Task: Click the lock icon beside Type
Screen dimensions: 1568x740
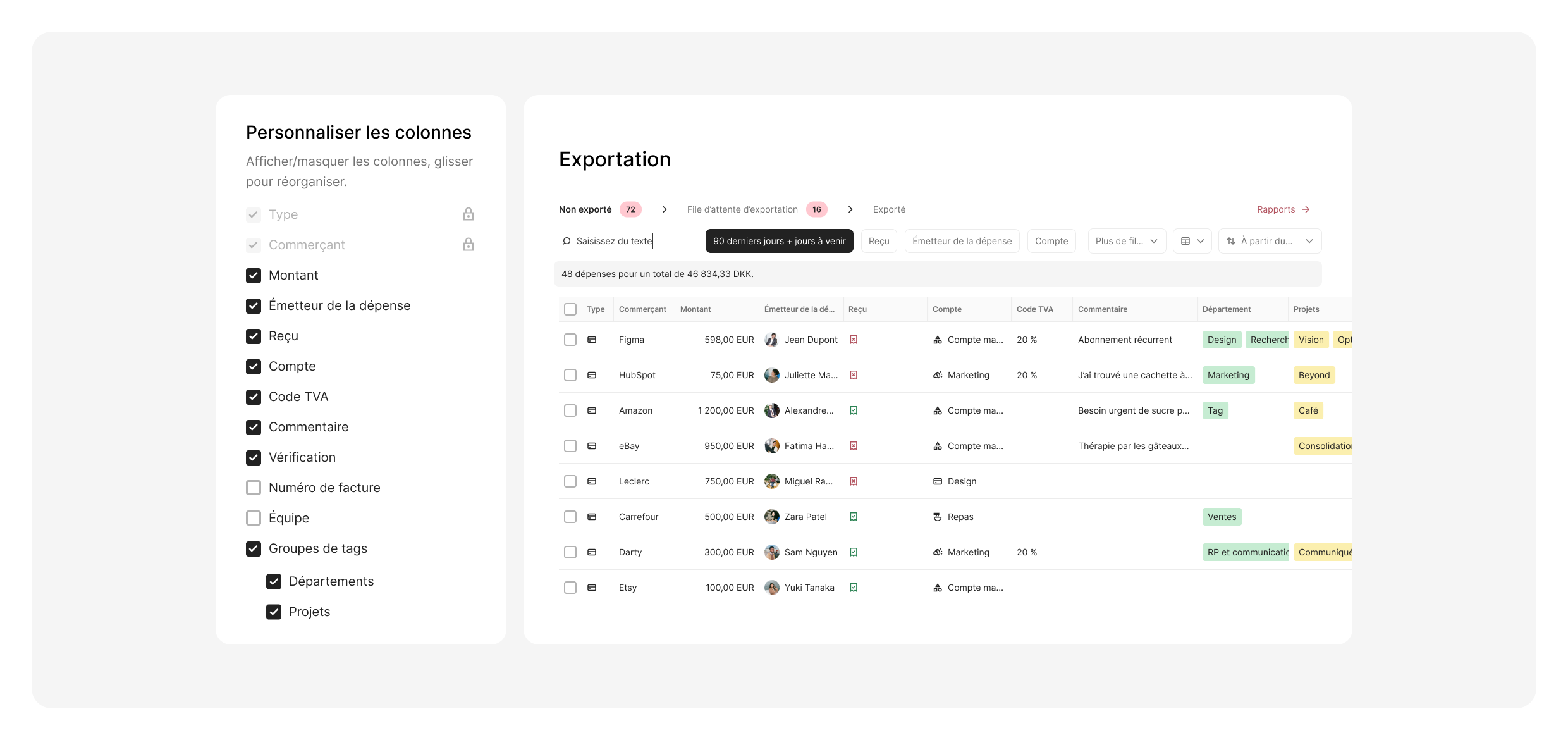Action: coord(468,214)
